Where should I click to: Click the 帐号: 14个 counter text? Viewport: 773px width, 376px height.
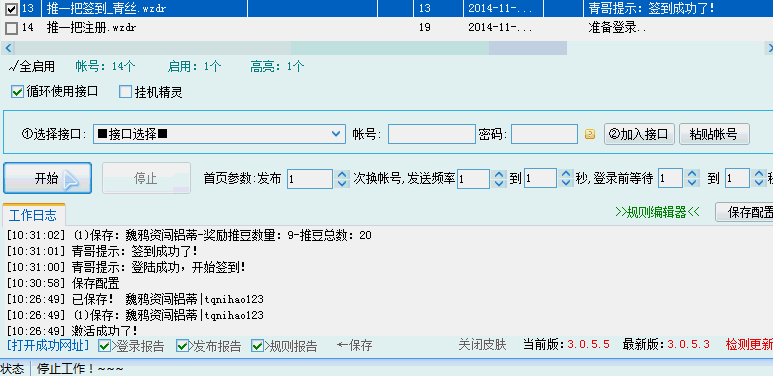tap(105, 67)
